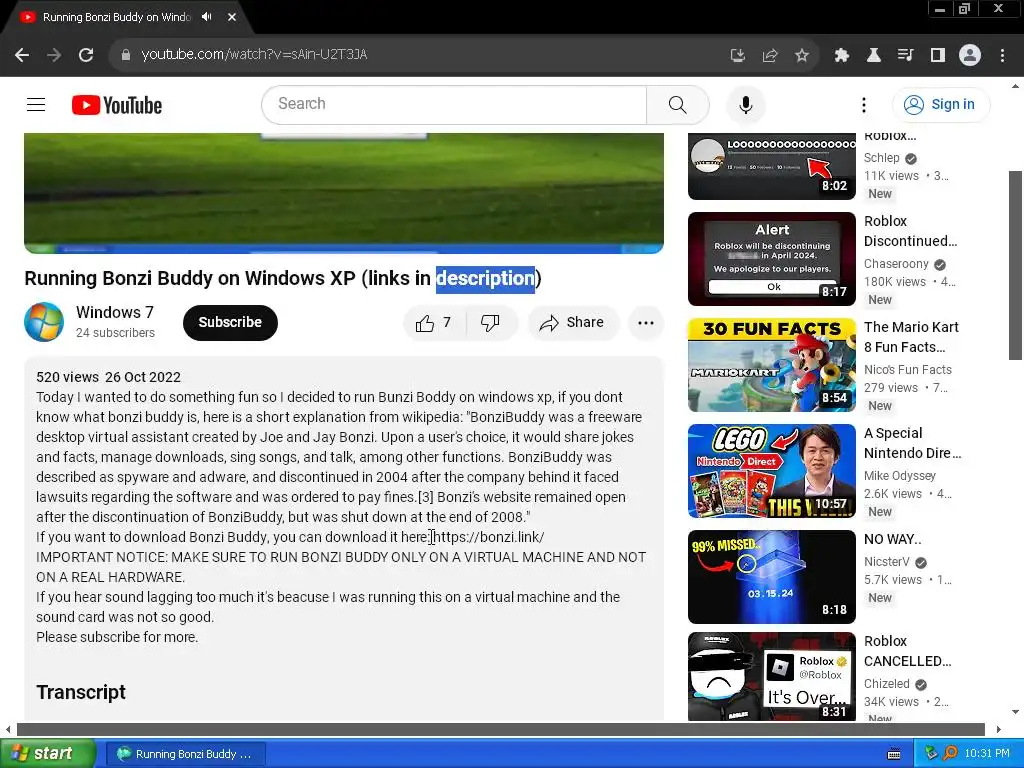Viewport: 1024px width, 768px height.
Task: Click the Nico's Fun Facts channel name
Action: (908, 370)
